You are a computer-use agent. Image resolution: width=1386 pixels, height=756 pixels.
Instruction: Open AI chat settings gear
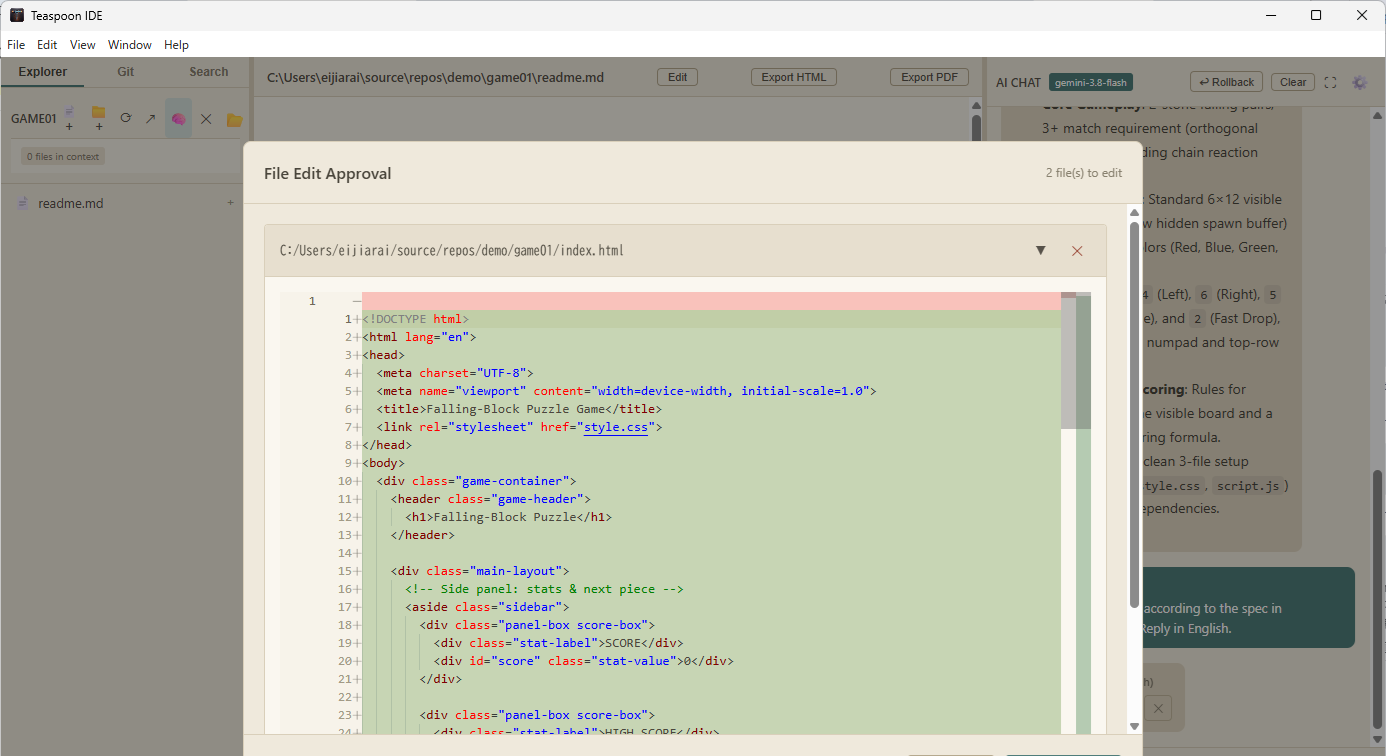click(x=1359, y=82)
